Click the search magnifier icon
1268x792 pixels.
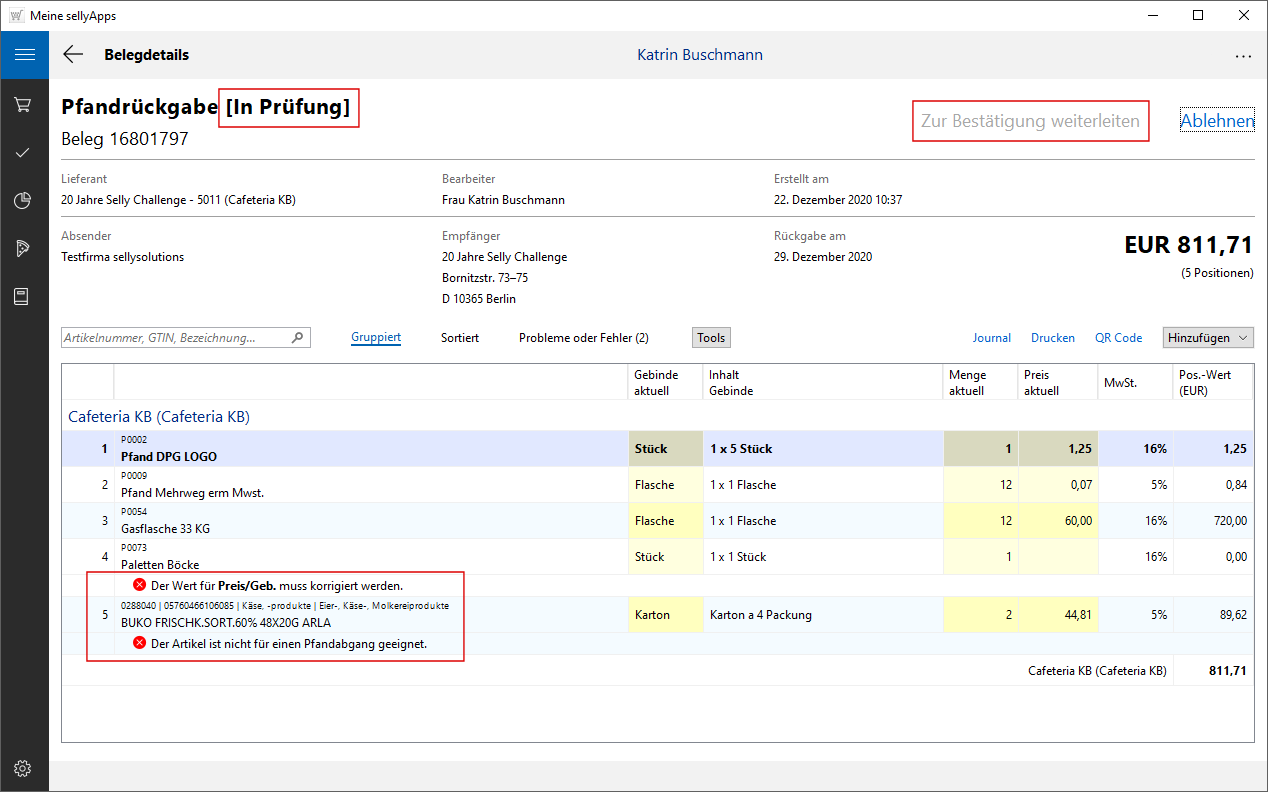tap(297, 338)
